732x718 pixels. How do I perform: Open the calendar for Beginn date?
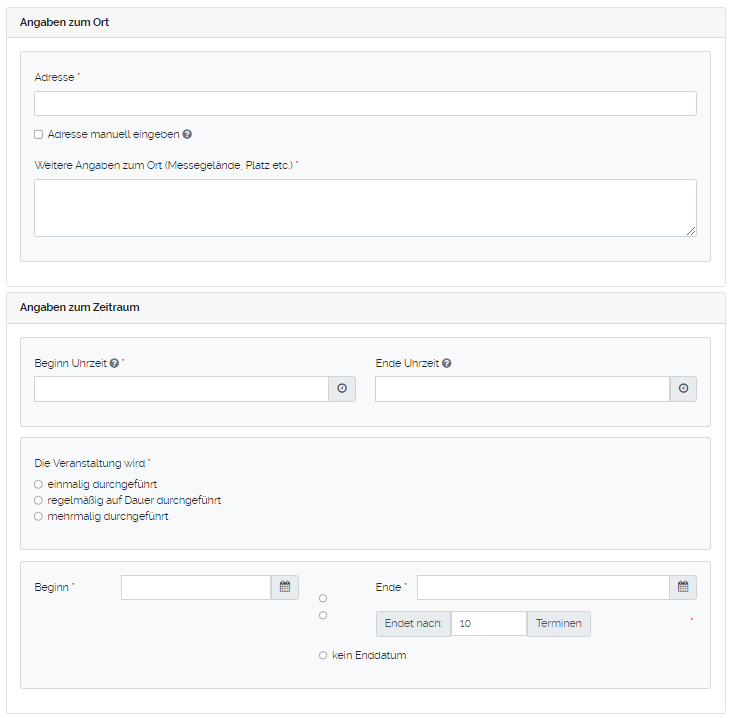285,587
